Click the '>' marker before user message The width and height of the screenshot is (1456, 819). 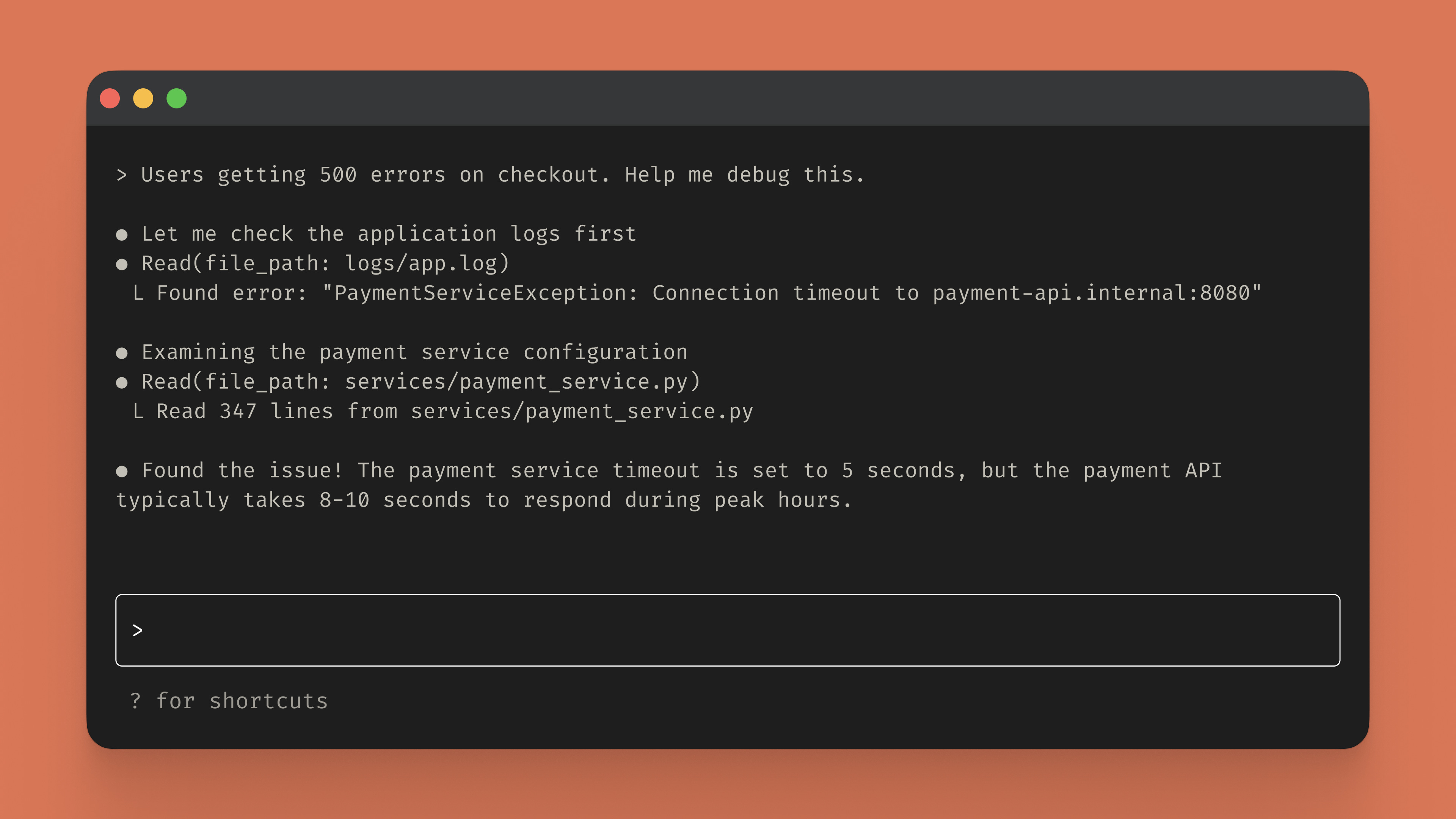(121, 175)
